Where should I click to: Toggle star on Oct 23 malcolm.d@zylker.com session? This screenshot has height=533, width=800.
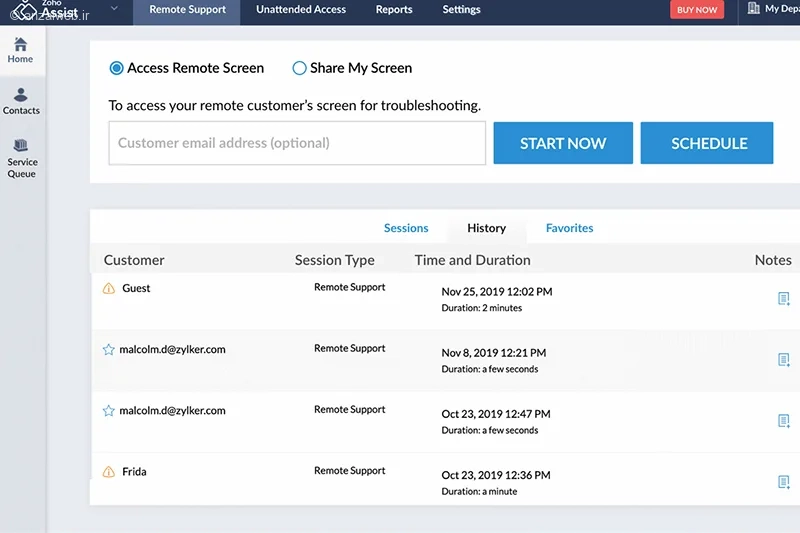click(x=109, y=411)
